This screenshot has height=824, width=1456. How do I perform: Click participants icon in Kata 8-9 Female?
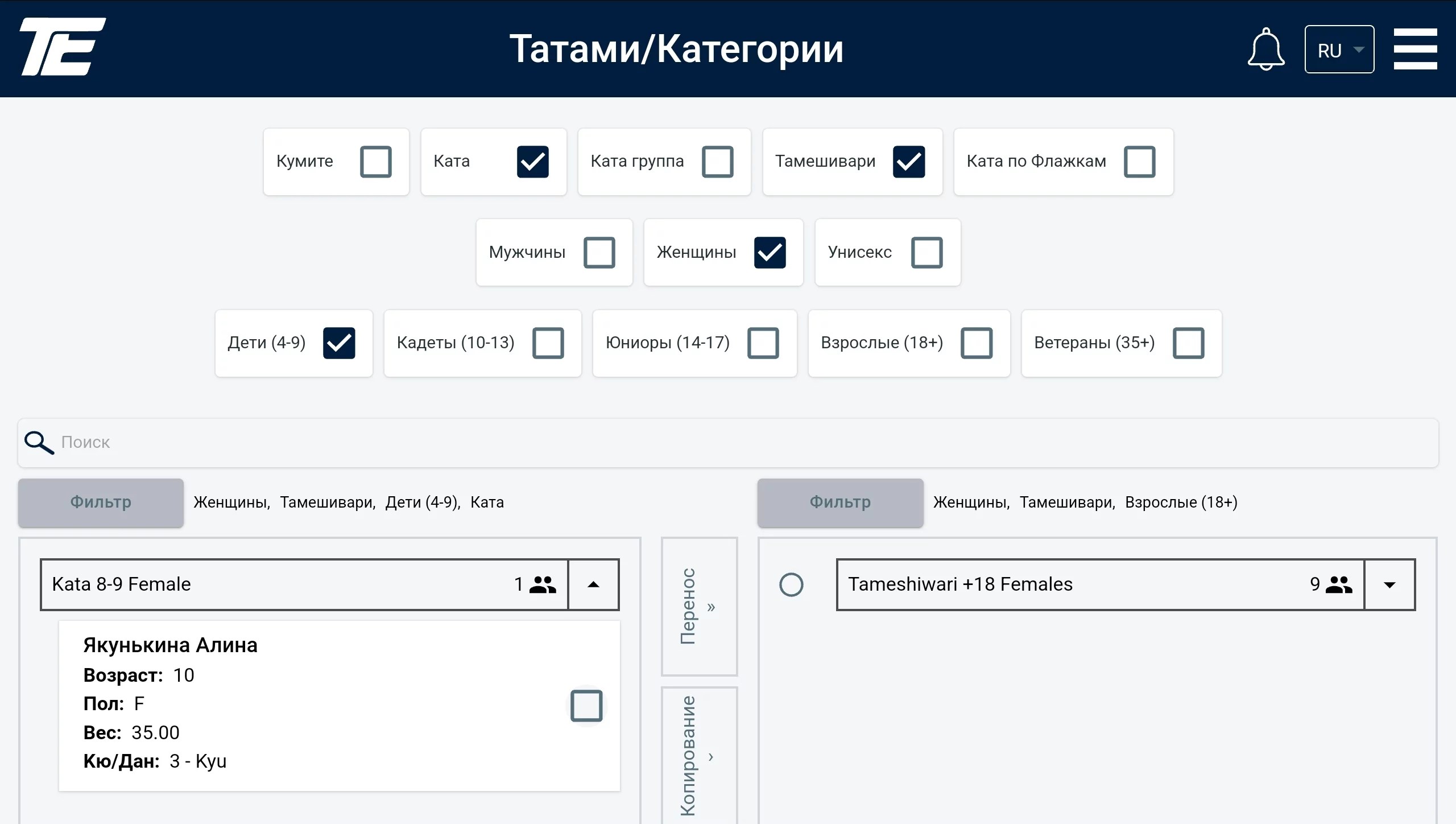[x=543, y=584]
